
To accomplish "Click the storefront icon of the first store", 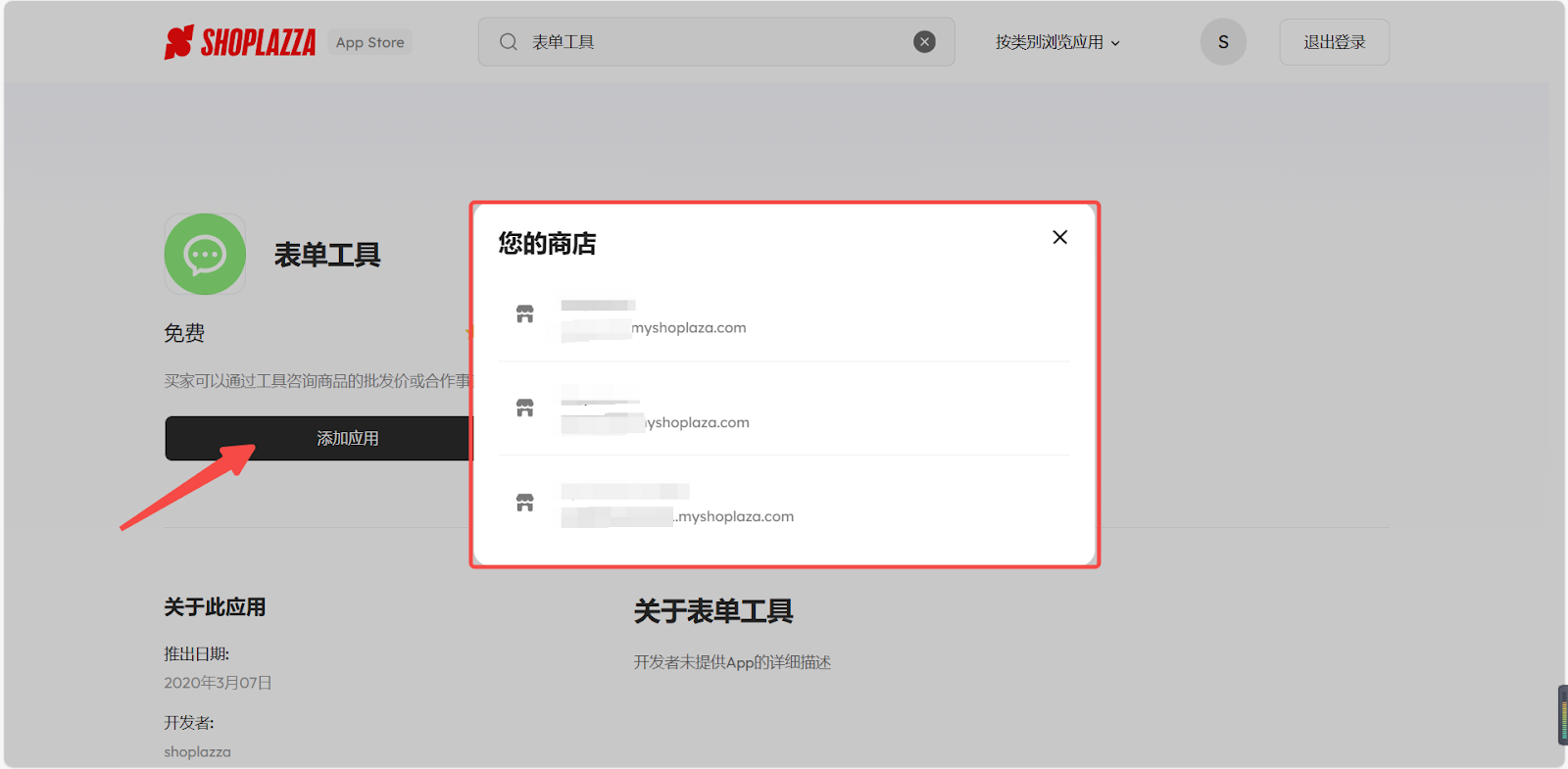I will click(x=525, y=314).
